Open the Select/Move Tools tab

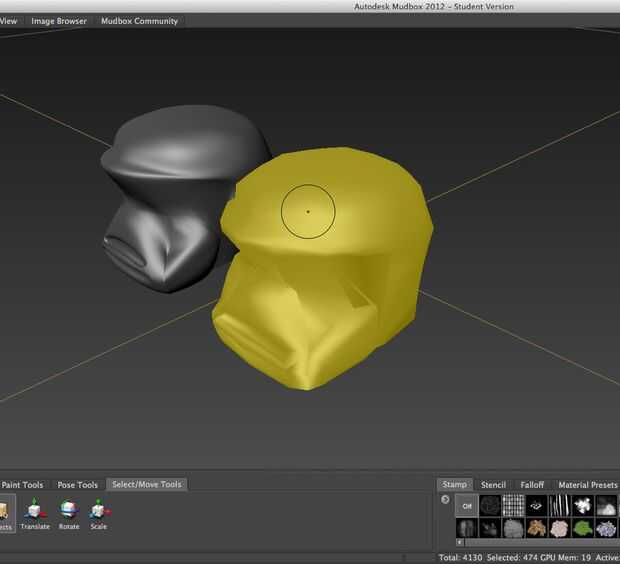[147, 485]
